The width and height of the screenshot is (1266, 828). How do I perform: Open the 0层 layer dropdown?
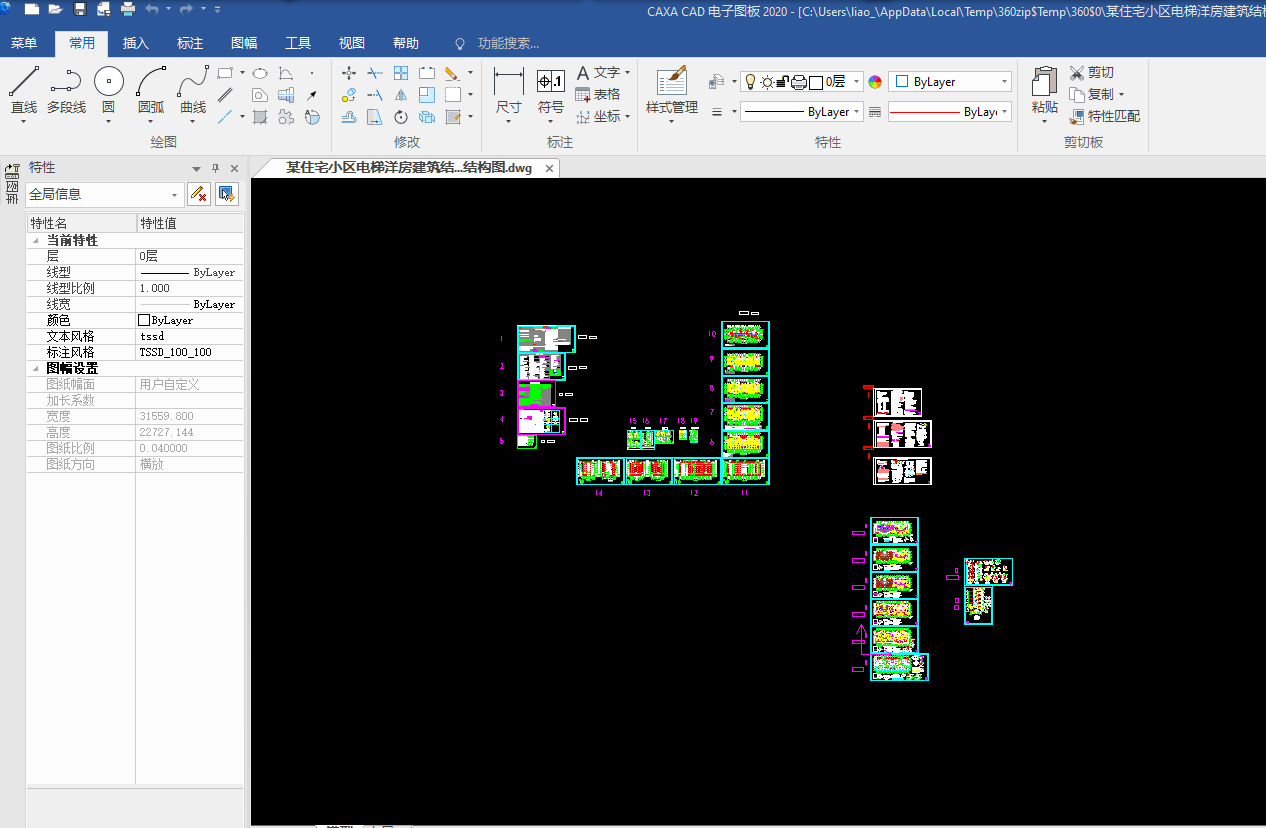pos(855,82)
